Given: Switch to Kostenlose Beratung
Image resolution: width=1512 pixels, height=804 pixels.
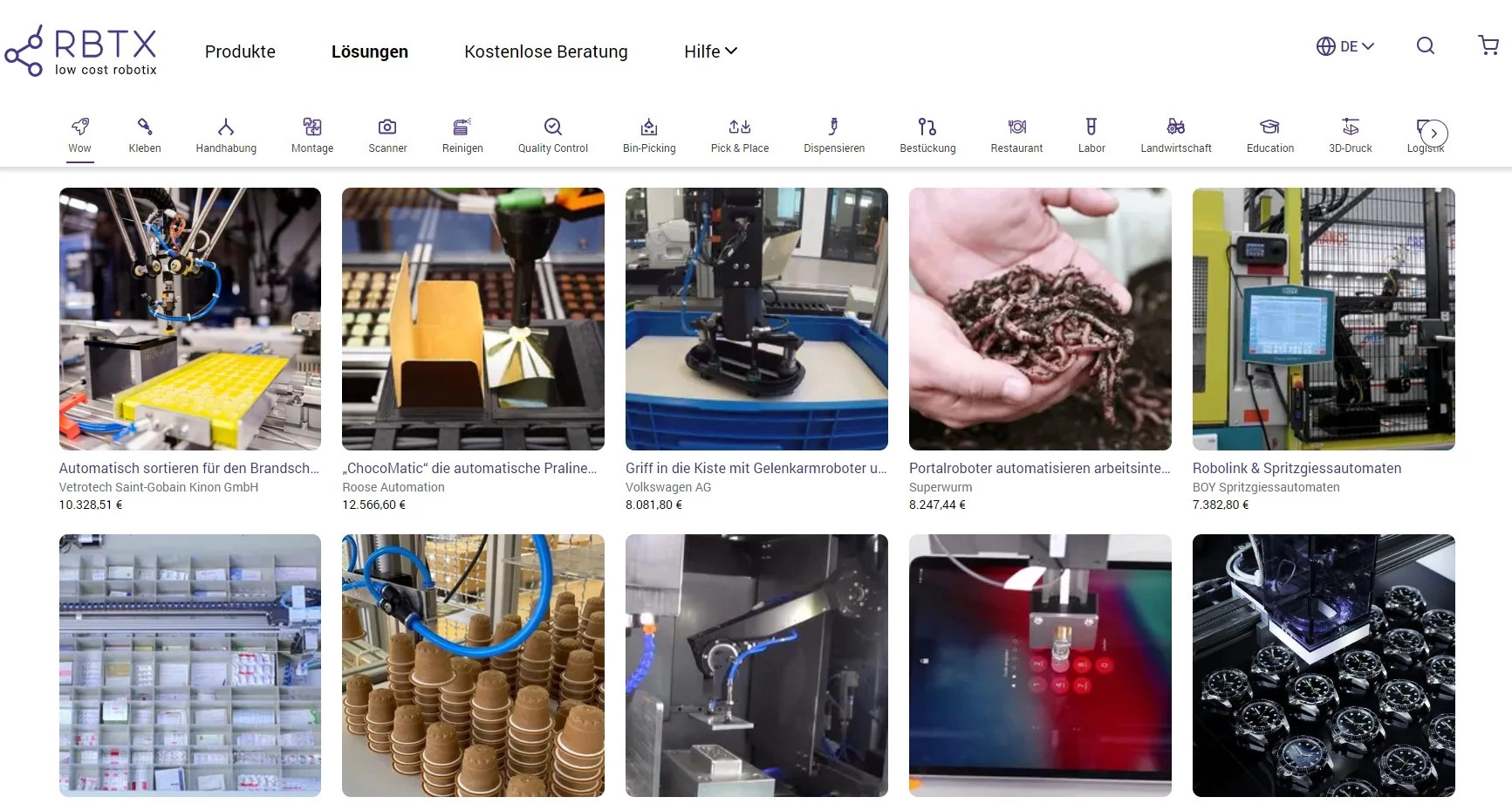Looking at the screenshot, I should point(546,52).
